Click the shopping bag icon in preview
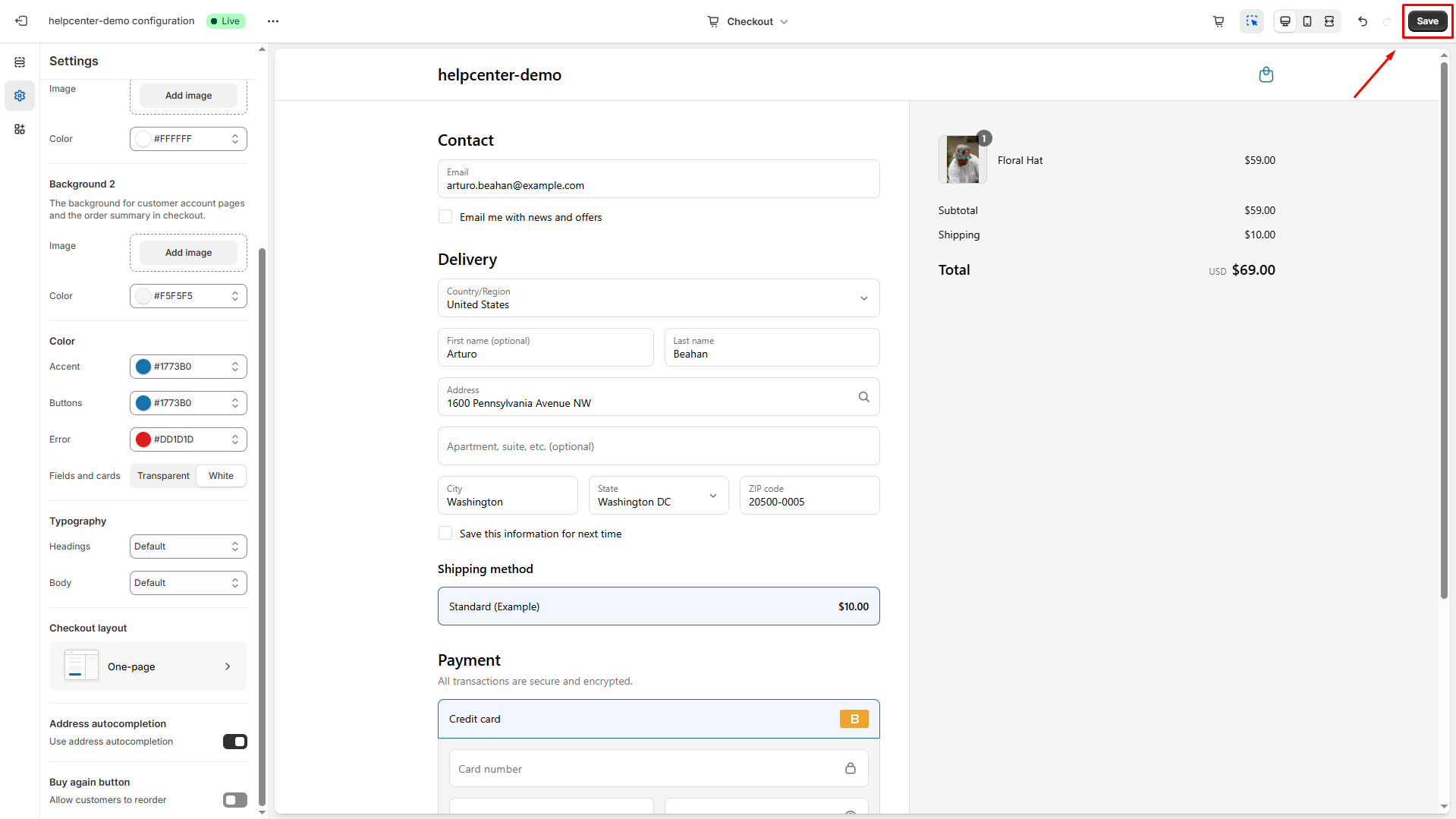Viewport: 1456px width, 819px height. point(1266,74)
